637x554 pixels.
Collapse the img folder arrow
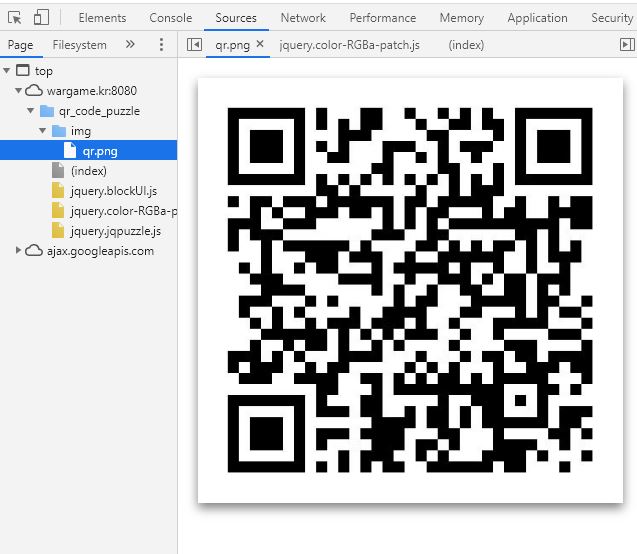[x=43, y=130]
